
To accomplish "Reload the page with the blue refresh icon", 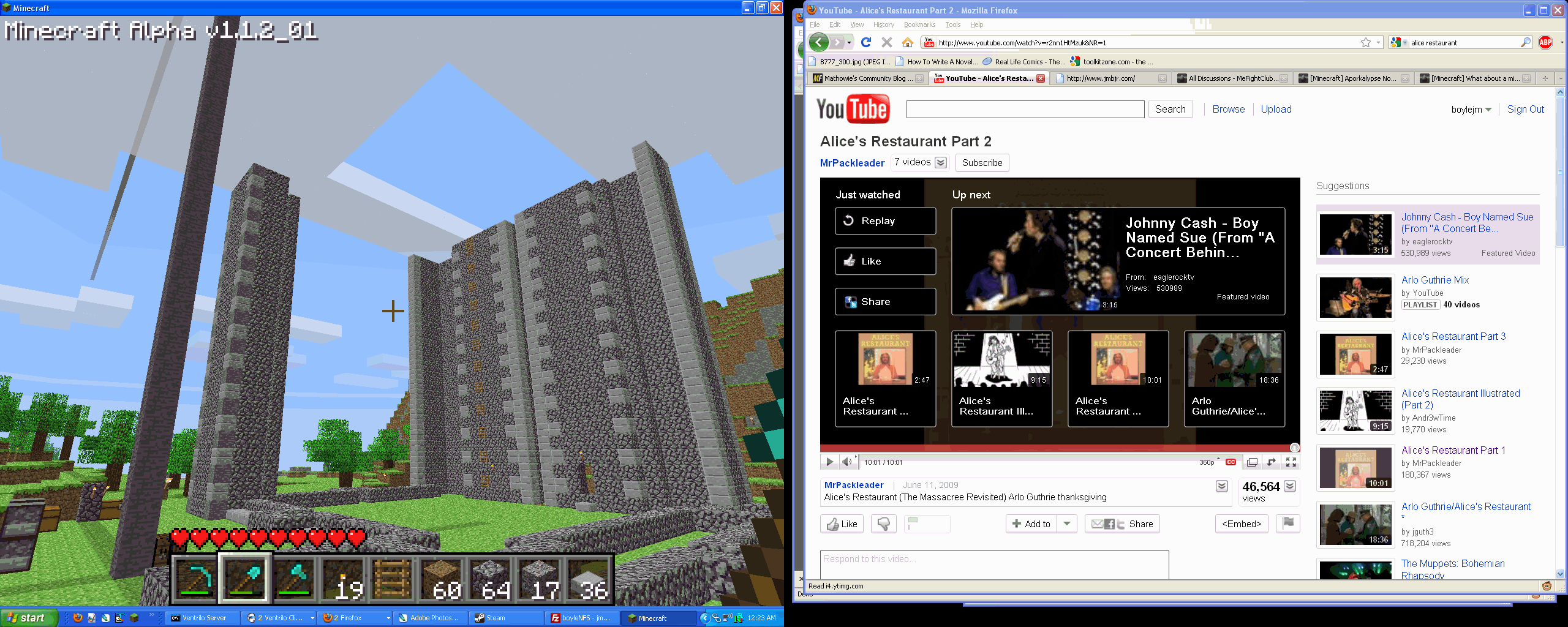I will [x=866, y=42].
